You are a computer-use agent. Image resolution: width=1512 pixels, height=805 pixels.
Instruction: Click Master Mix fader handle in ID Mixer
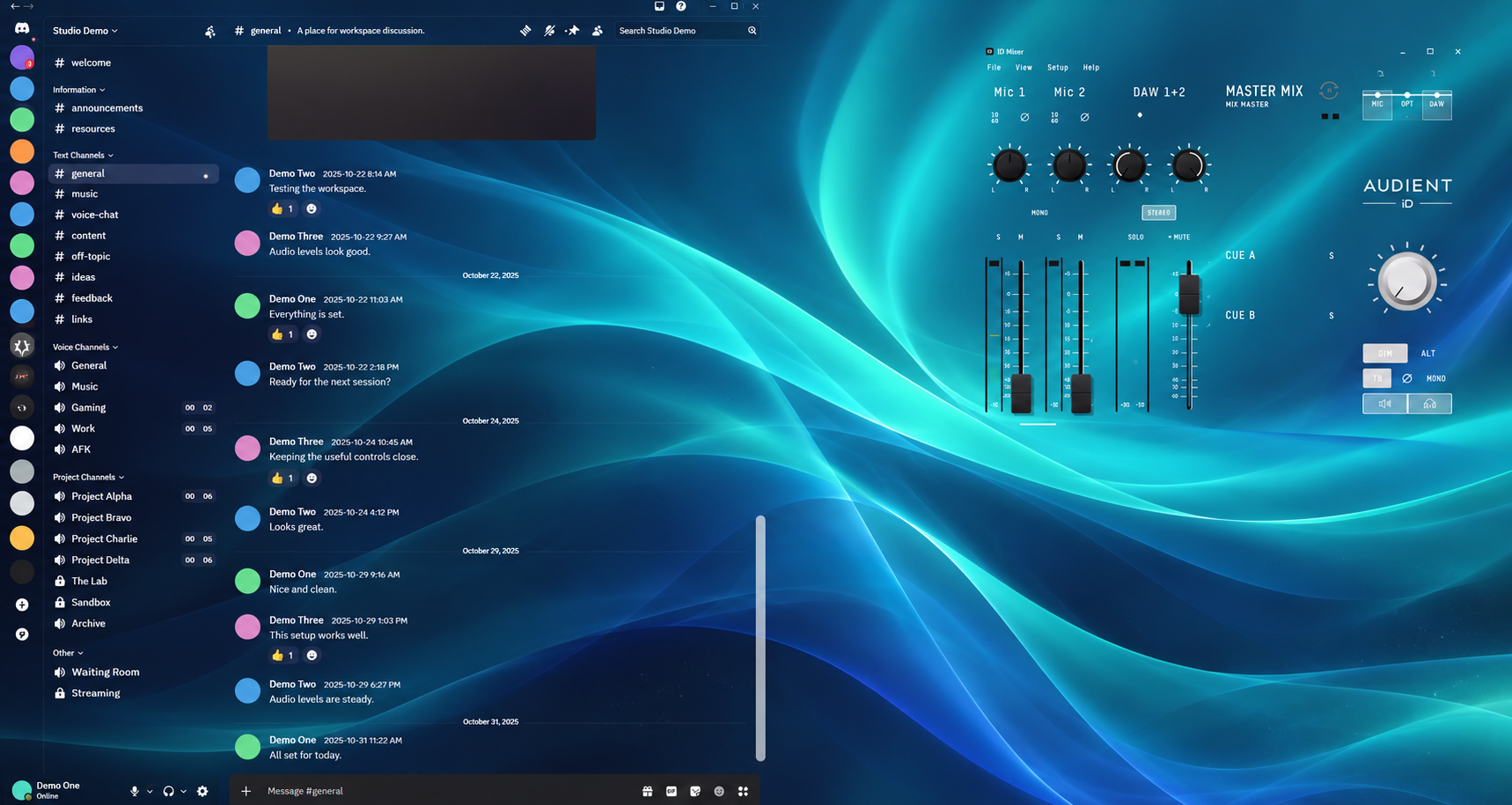click(x=1189, y=294)
